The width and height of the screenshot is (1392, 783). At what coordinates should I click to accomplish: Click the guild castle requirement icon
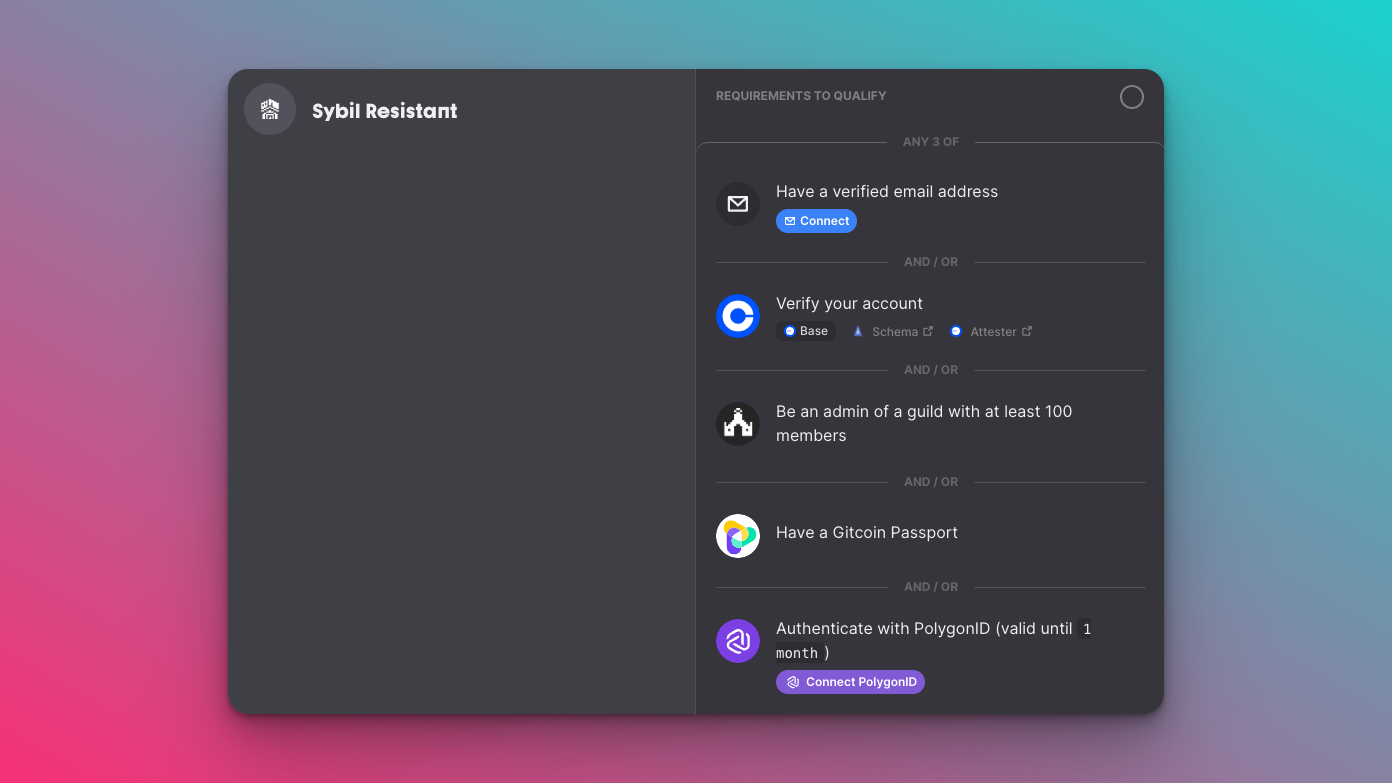(738, 424)
